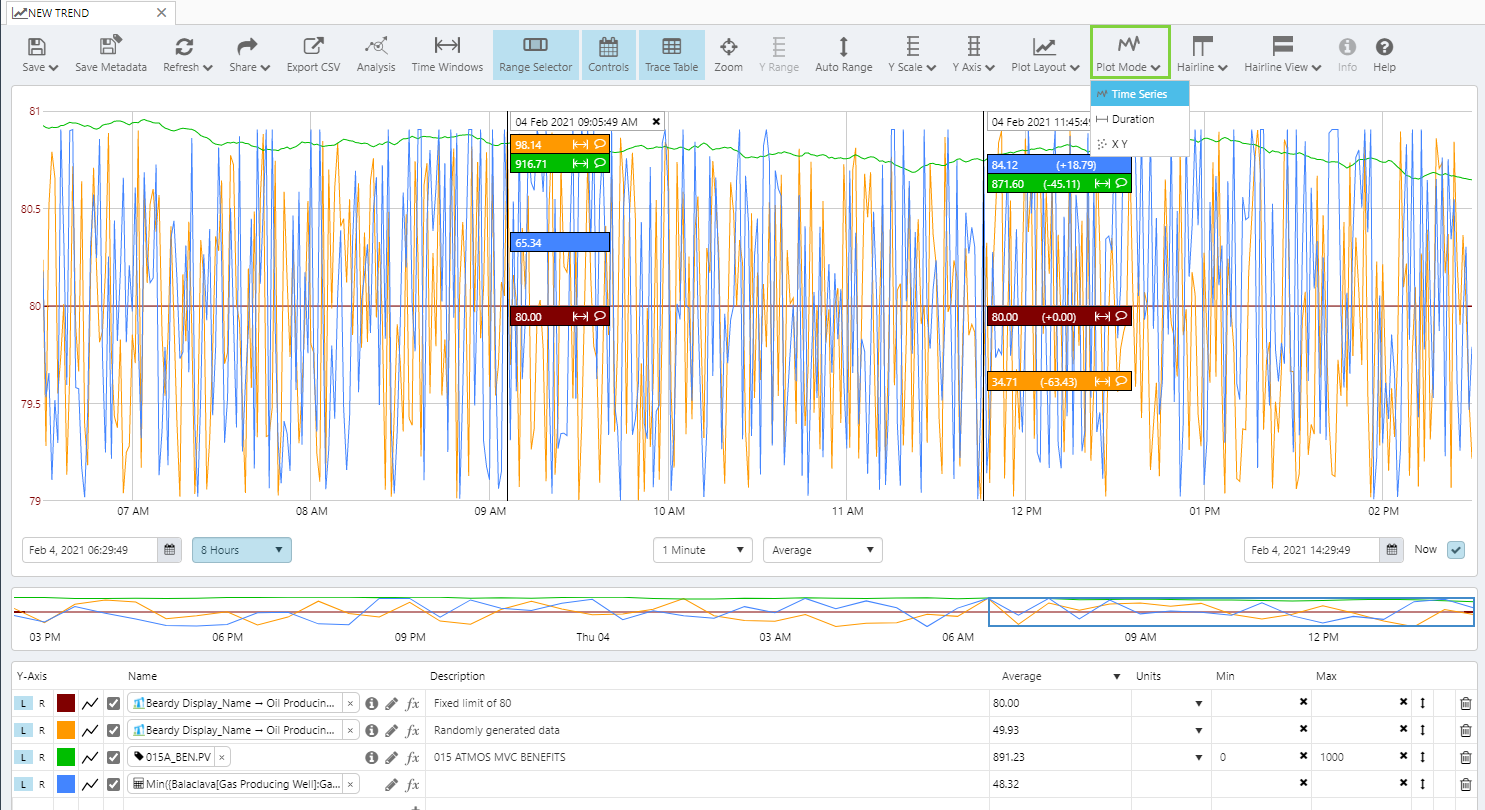Open the Average aggregation dropdown
The image size is (1485, 810).
click(x=822, y=550)
